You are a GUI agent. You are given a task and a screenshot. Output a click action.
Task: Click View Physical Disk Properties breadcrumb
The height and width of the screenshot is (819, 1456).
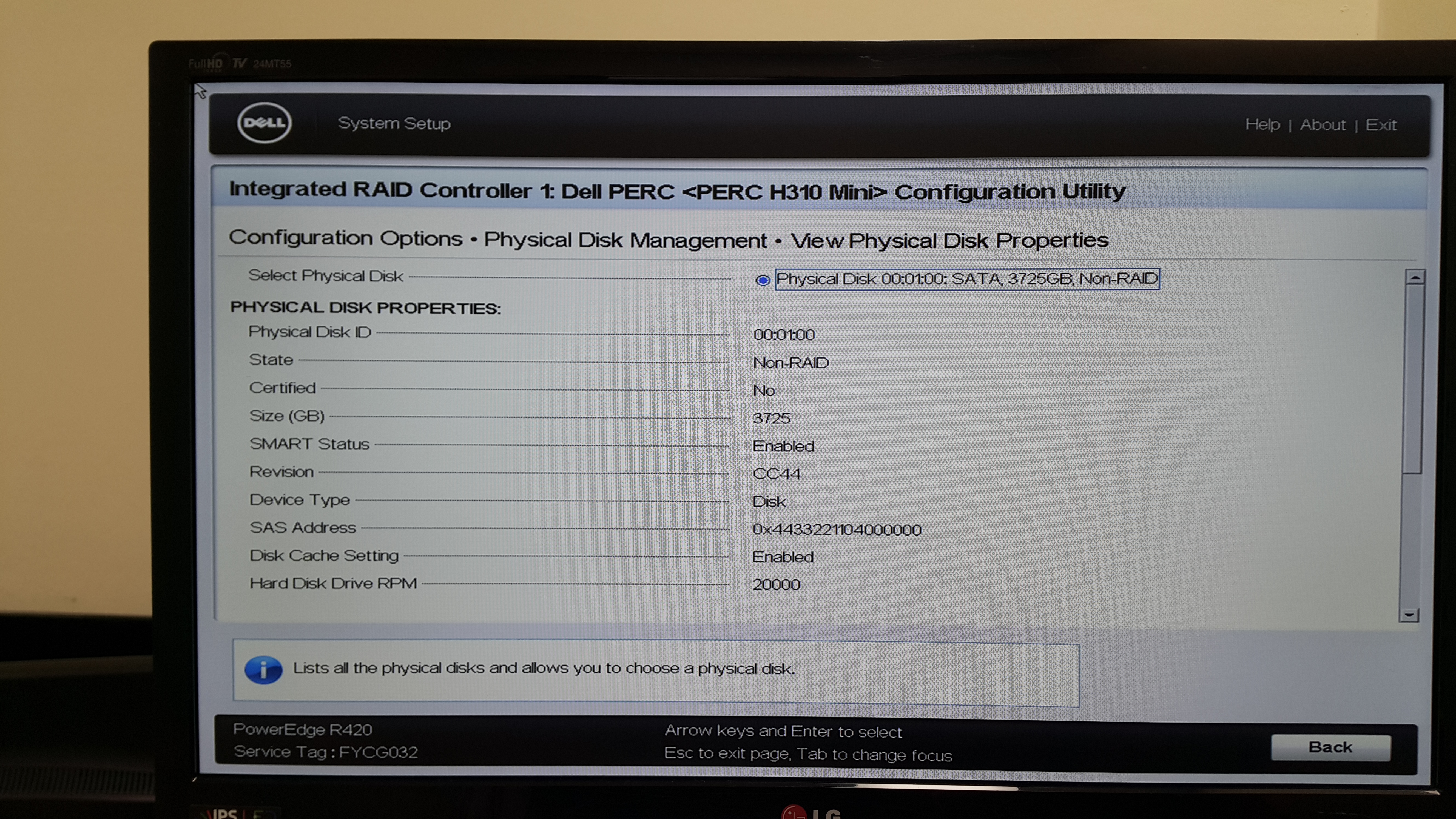pos(949,241)
